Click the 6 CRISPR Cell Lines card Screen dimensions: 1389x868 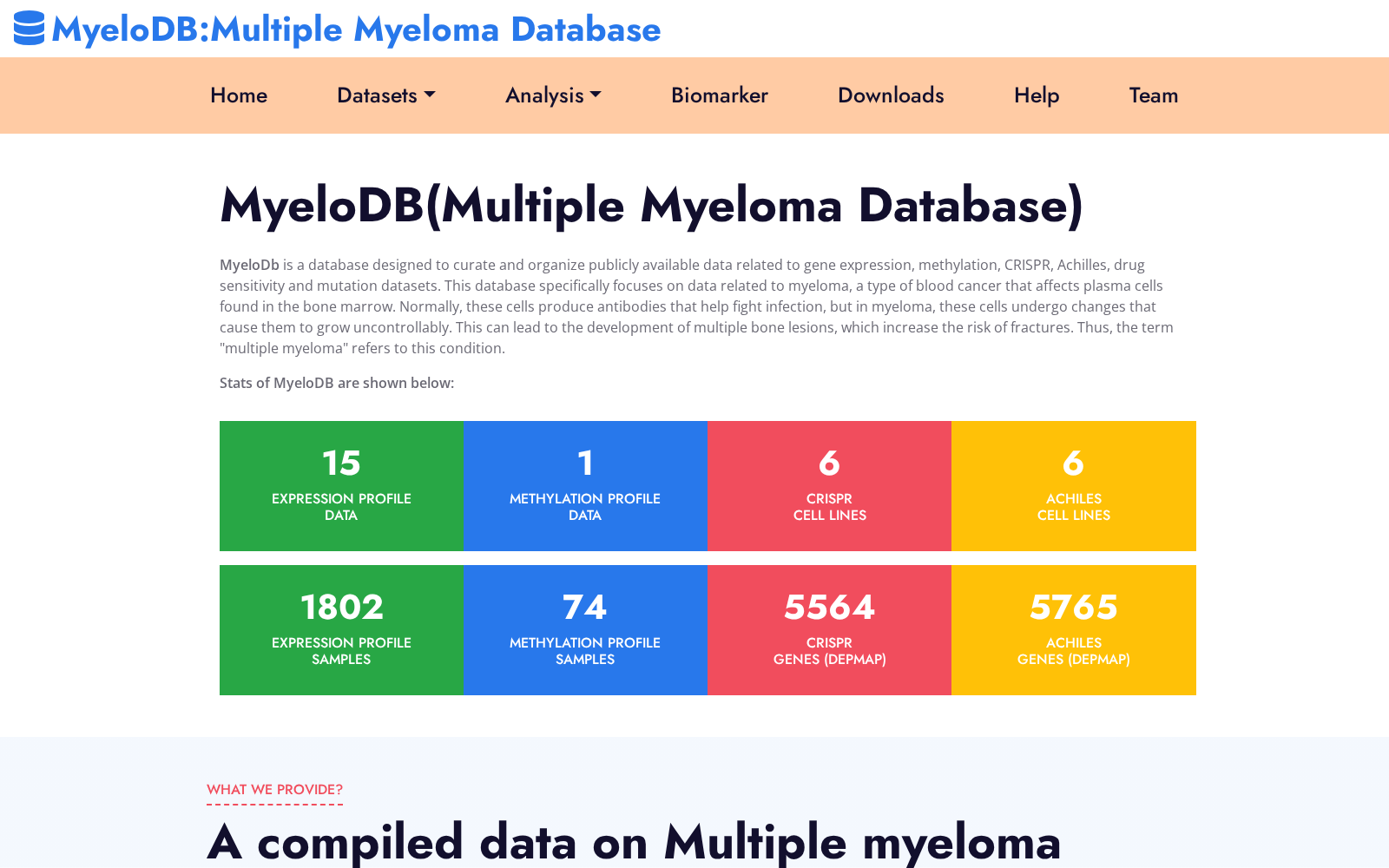pos(829,486)
